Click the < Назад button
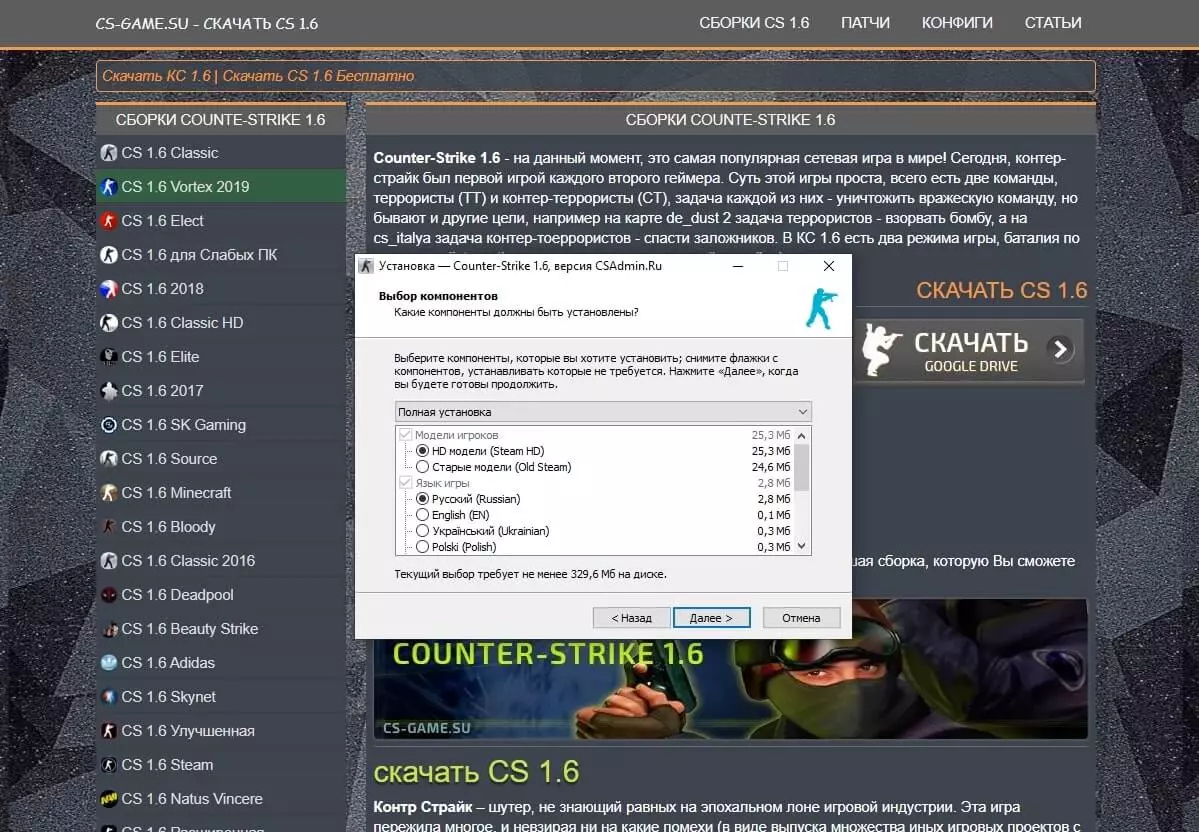 pyautogui.click(x=632, y=618)
